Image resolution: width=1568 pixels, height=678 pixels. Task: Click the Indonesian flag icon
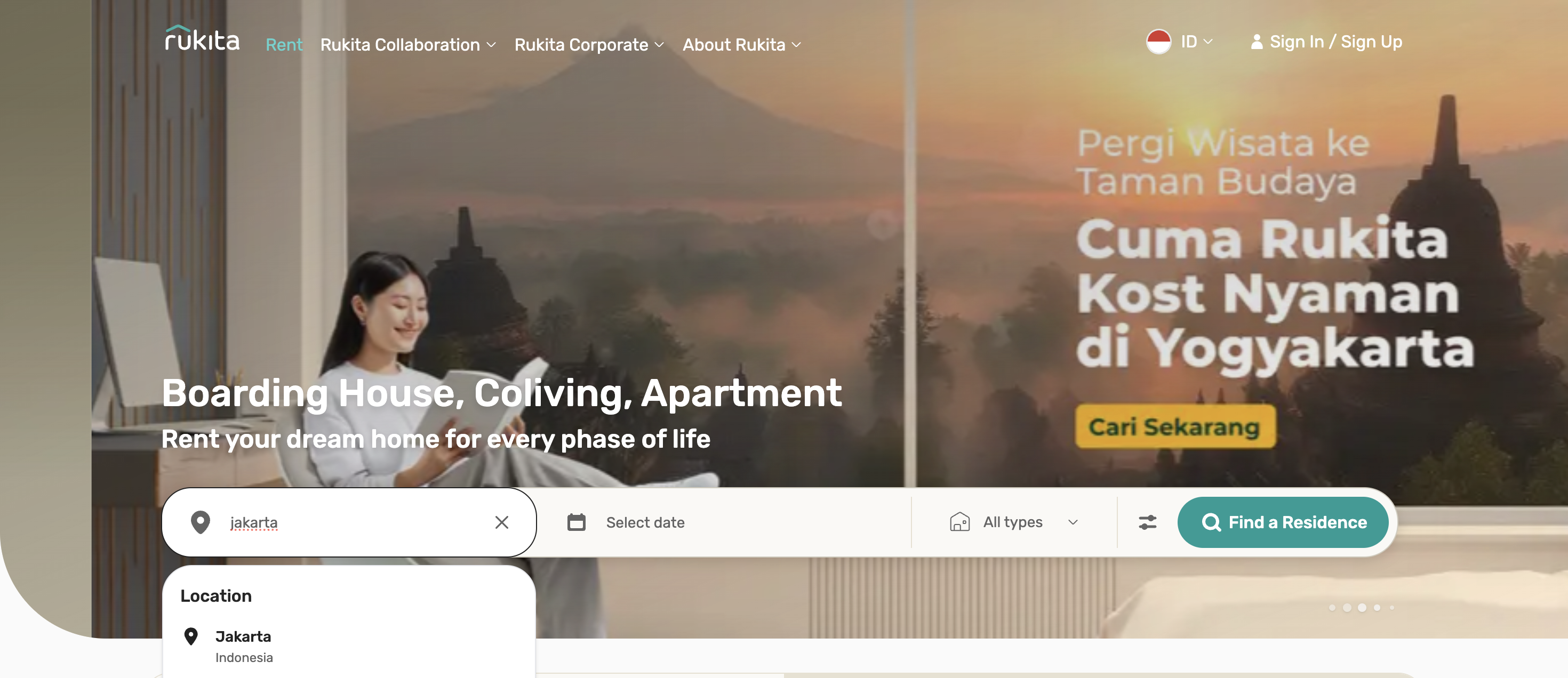(1158, 42)
